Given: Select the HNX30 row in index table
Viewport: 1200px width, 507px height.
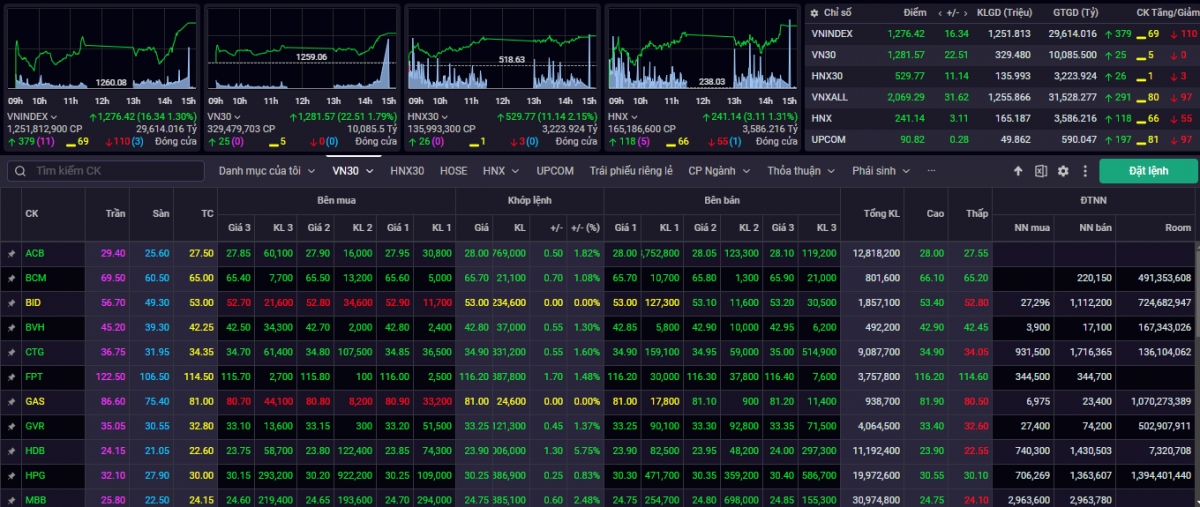Looking at the screenshot, I should point(1002,76).
